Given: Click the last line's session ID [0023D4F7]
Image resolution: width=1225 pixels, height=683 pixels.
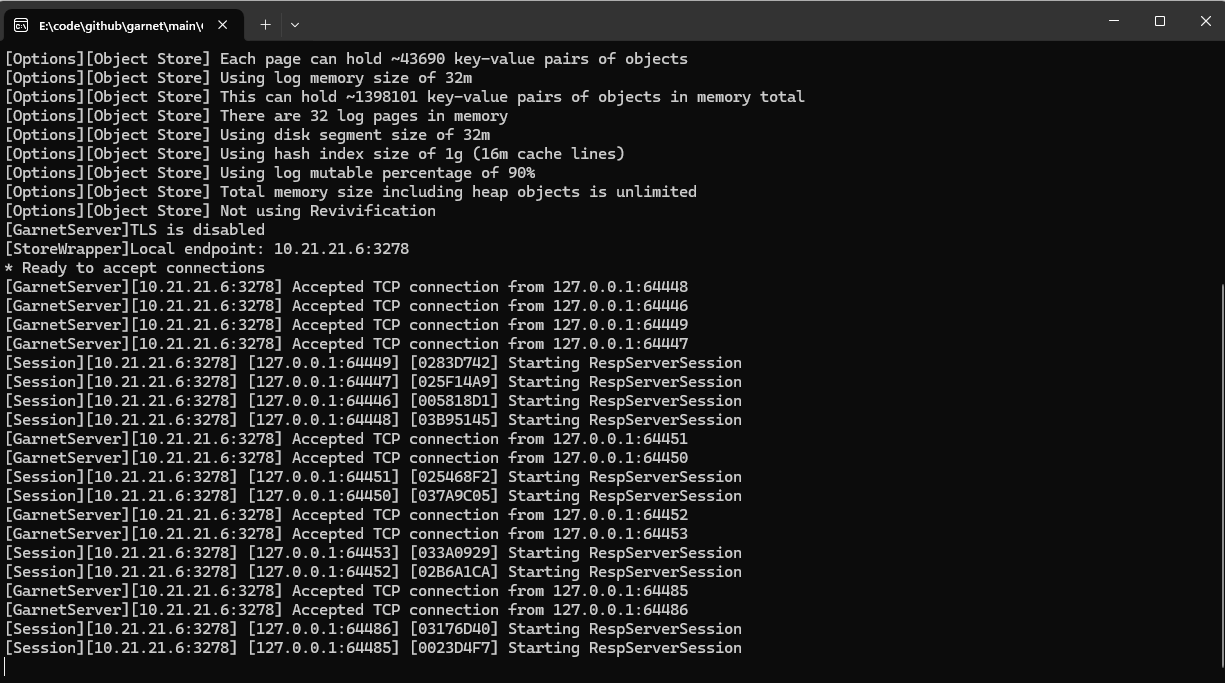Looking at the screenshot, I should tap(454, 648).
